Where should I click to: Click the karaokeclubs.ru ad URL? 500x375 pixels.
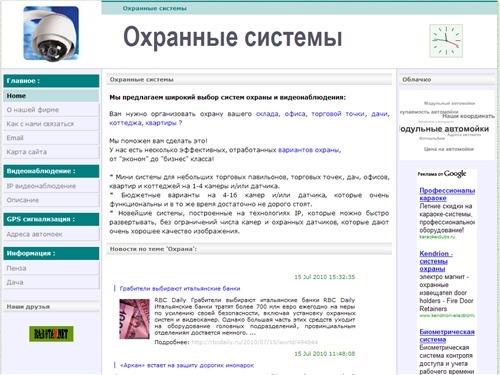(437, 237)
